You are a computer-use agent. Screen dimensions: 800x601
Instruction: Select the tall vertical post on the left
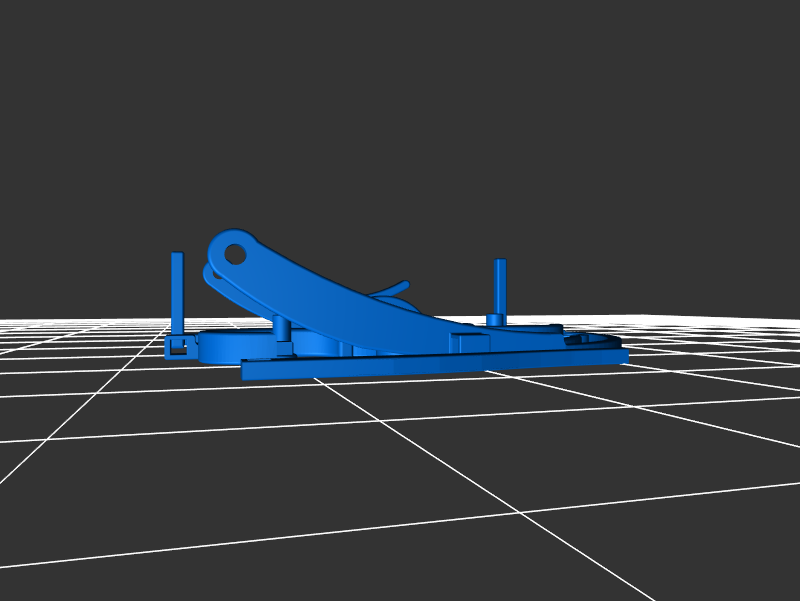point(177,295)
